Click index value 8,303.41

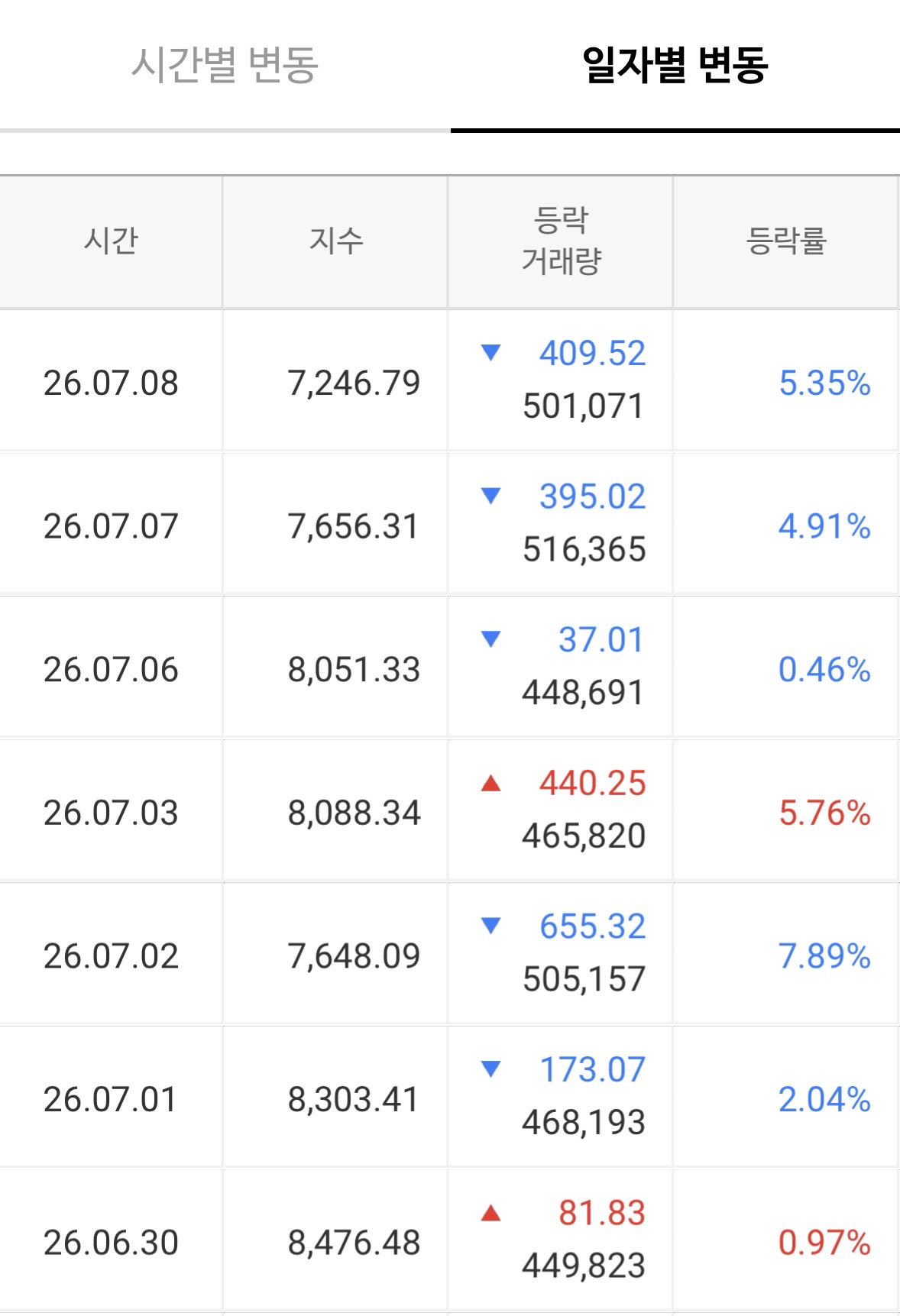coord(354,1100)
